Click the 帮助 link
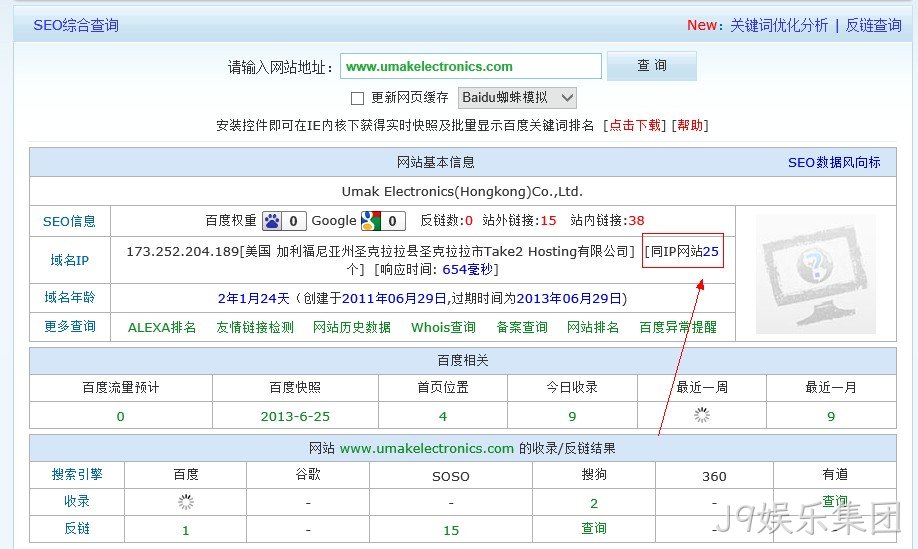The image size is (918, 549). point(690,125)
